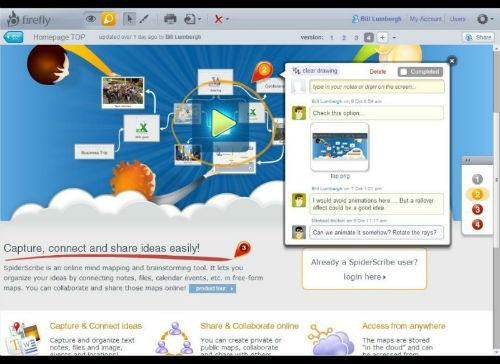This screenshot has height=364, width=500.
Task: Close the comment popup
Action: [452, 61]
